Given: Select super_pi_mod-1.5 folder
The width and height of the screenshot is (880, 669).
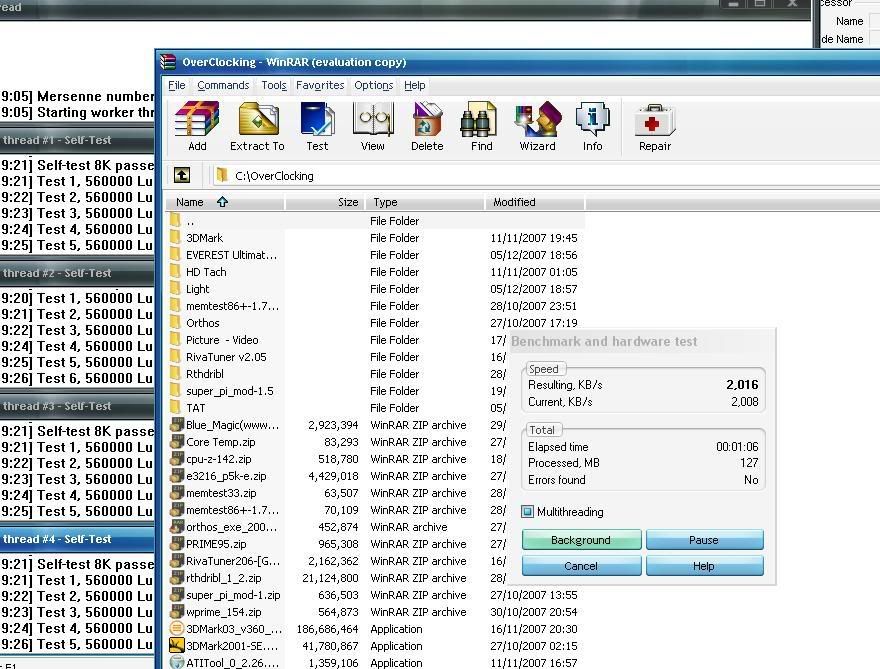Looking at the screenshot, I should coord(230,391).
